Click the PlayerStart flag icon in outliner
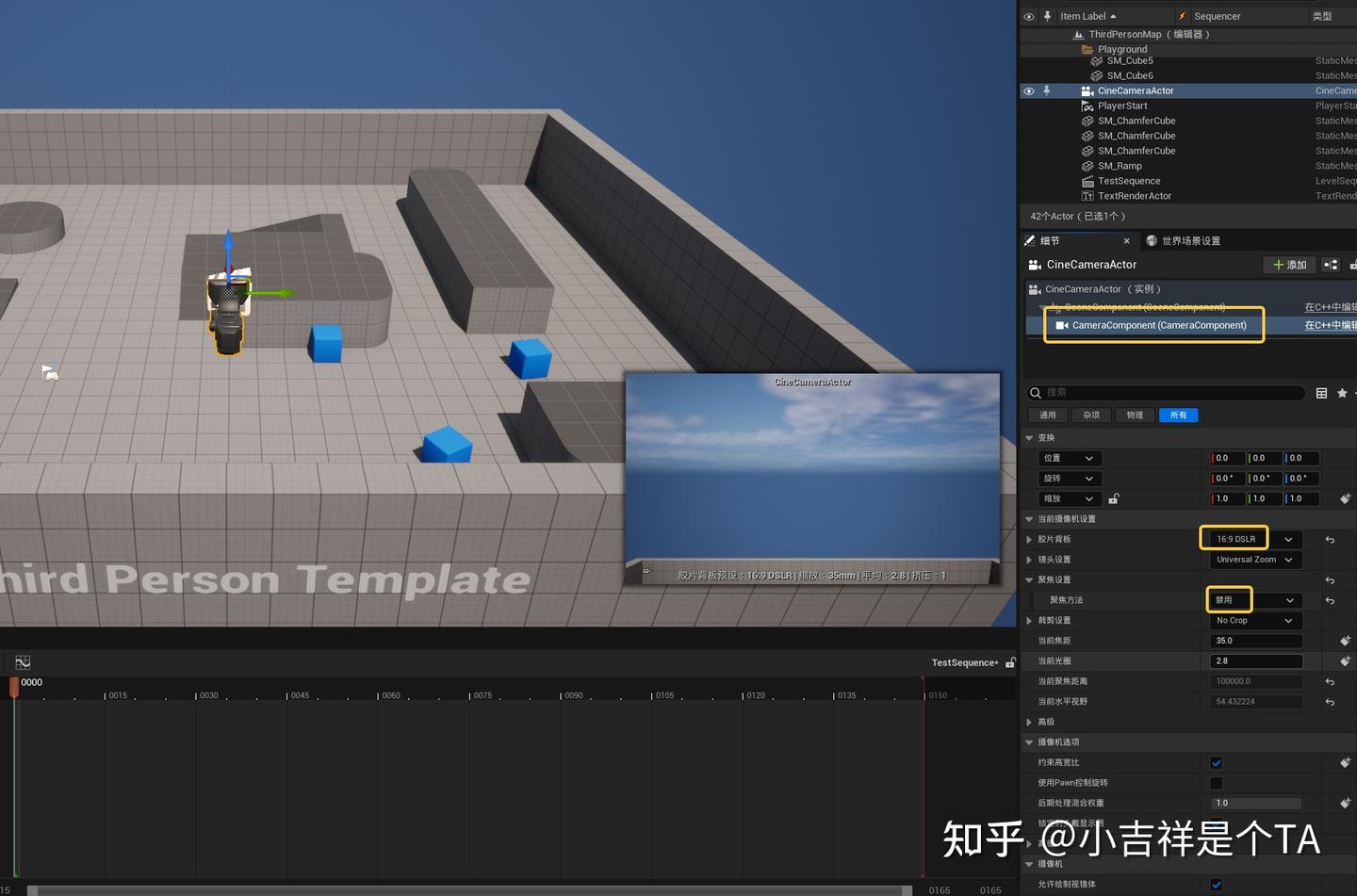 click(1088, 106)
